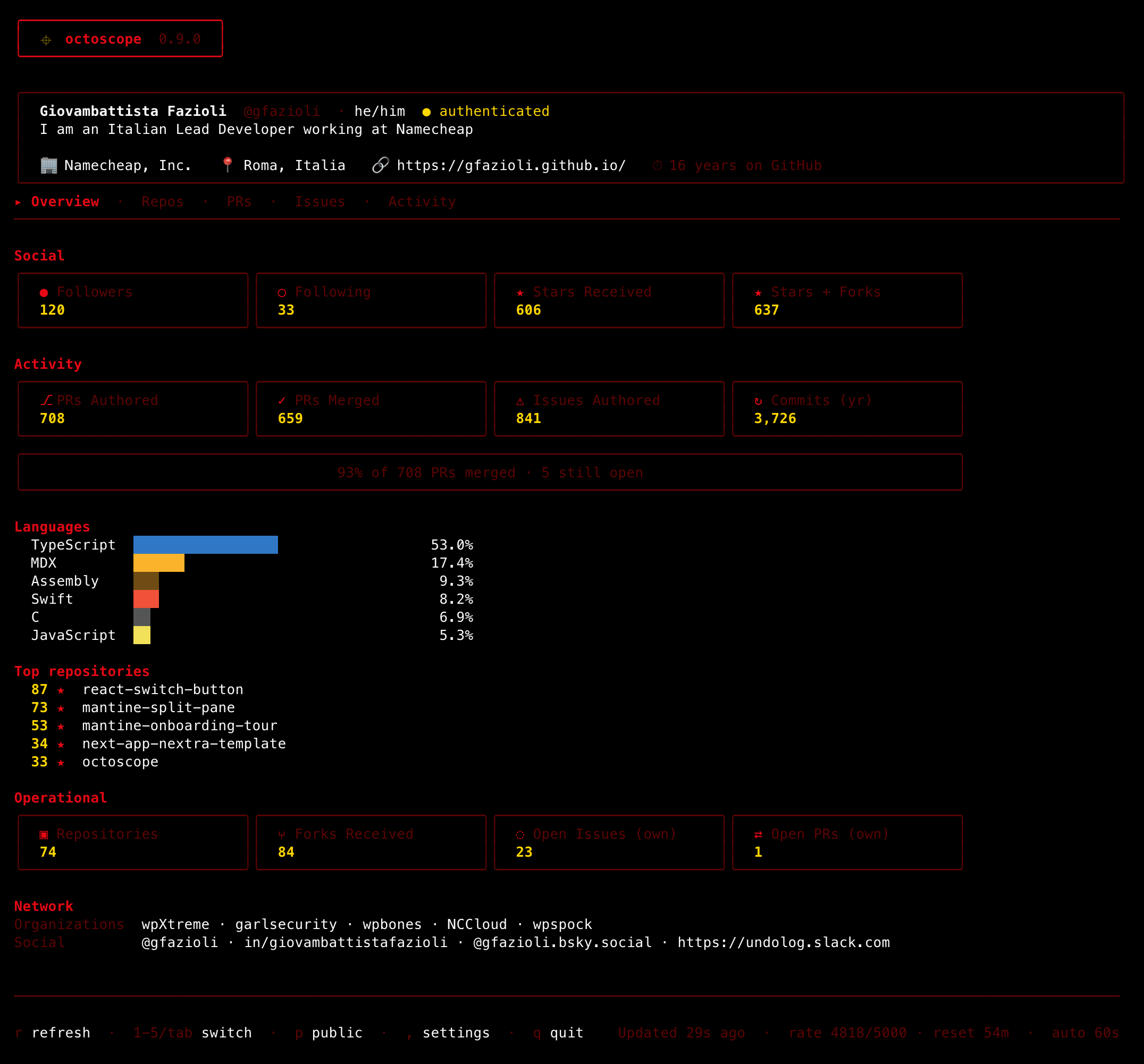Open settings from the footer bar
The image size is (1144, 1064).
point(448,1032)
